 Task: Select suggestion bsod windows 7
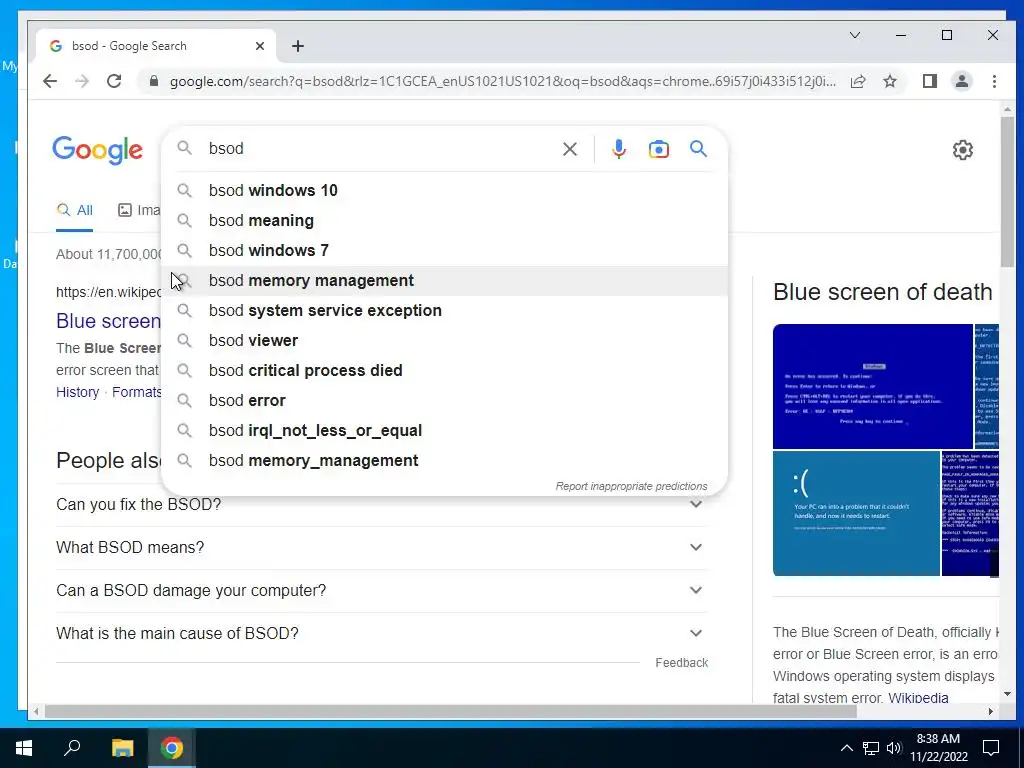coord(444,251)
